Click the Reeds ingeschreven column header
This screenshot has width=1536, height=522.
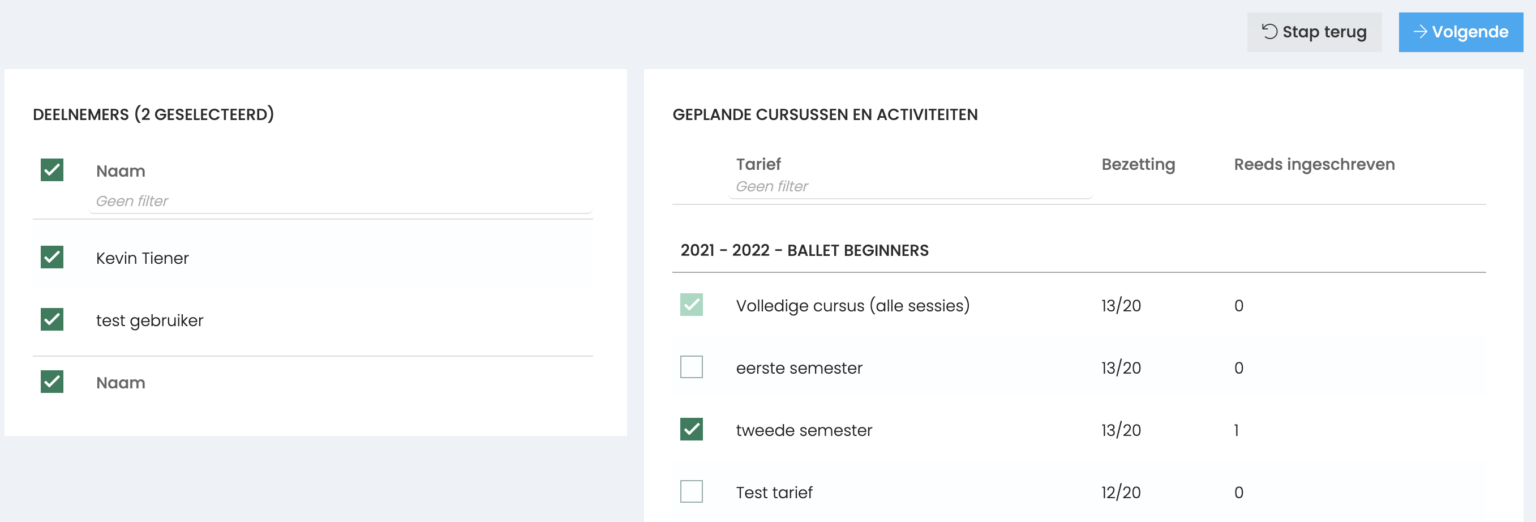click(1314, 164)
